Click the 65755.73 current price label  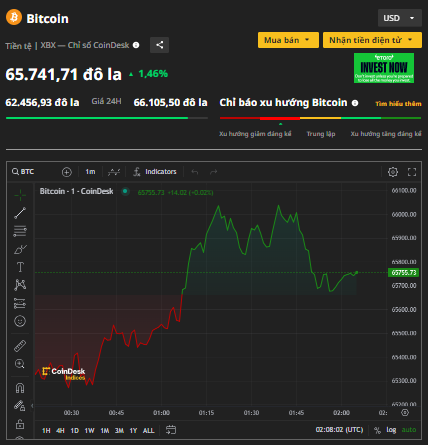click(x=404, y=273)
